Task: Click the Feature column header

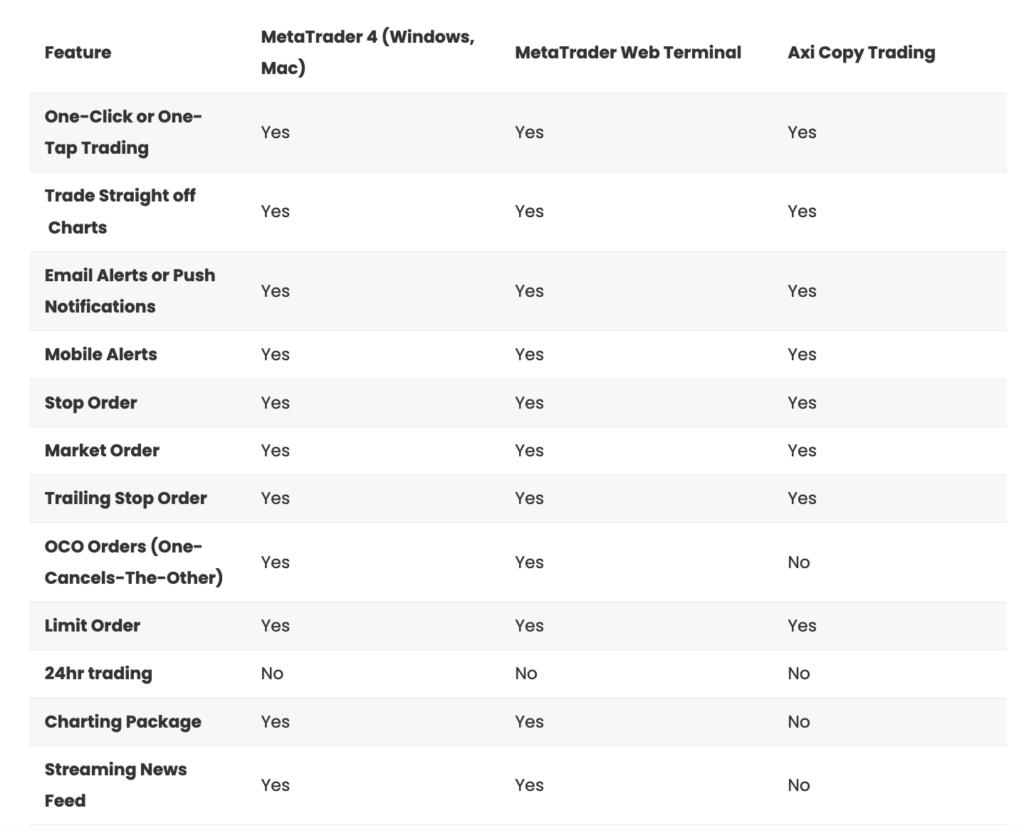Action: tap(78, 52)
